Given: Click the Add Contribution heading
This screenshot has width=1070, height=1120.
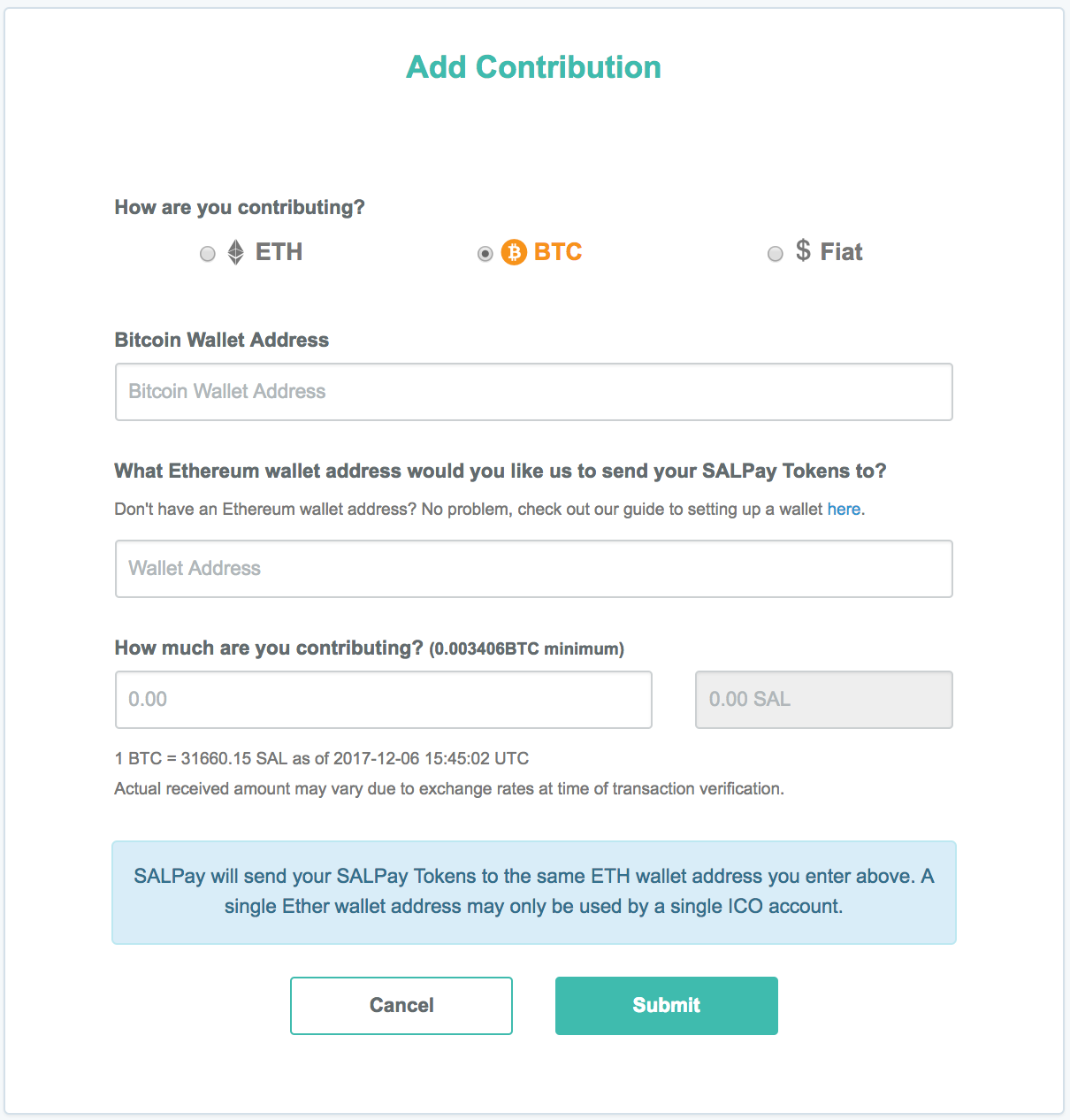Looking at the screenshot, I should pyautogui.click(x=533, y=67).
